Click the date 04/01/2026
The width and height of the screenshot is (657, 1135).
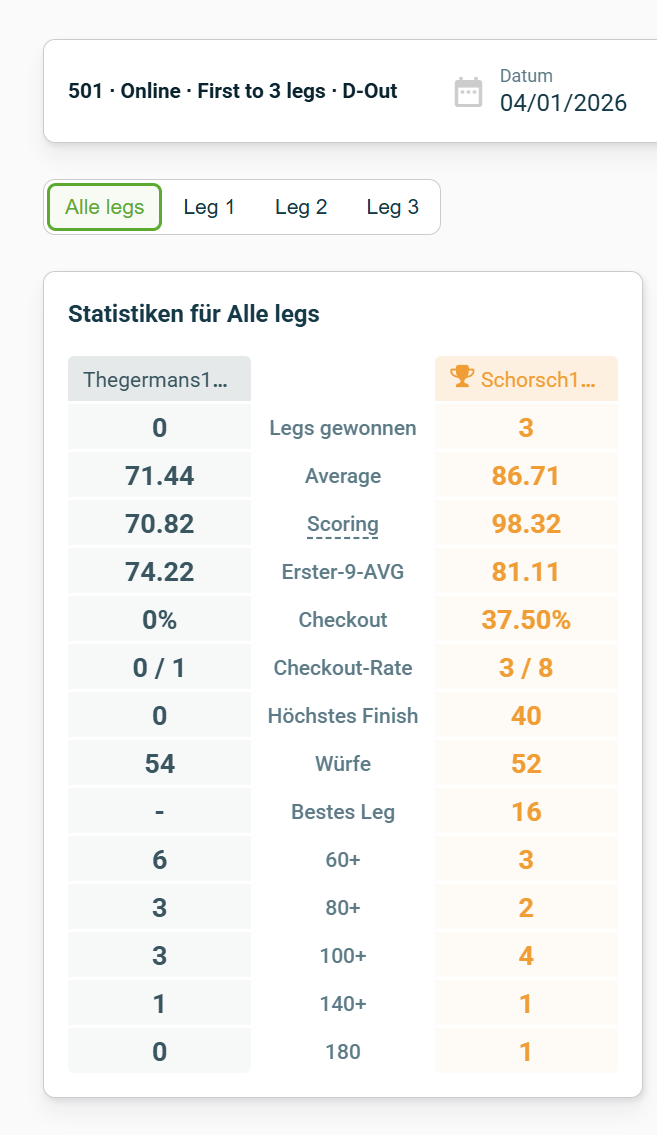(x=564, y=102)
